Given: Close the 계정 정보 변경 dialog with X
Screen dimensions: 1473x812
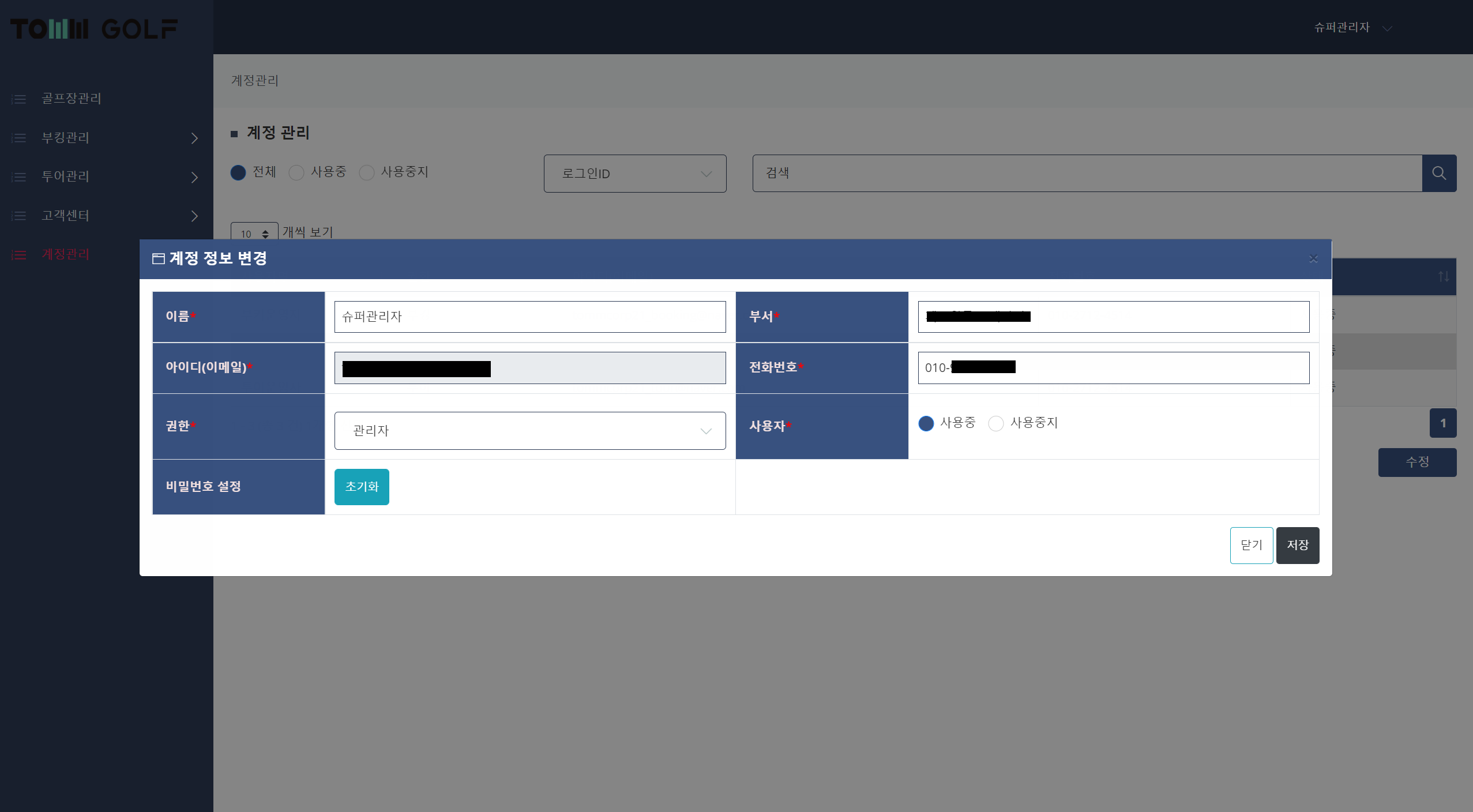Looking at the screenshot, I should pos(1313,259).
